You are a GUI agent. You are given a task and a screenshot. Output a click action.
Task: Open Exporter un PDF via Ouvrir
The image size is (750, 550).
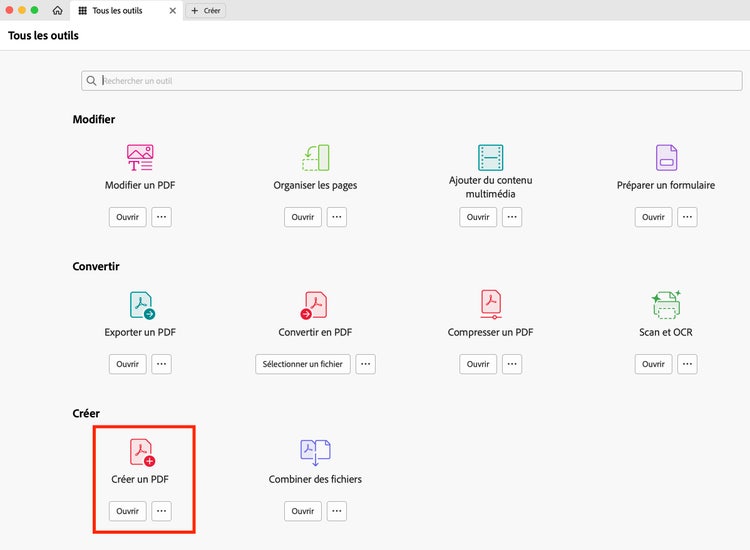click(127, 364)
